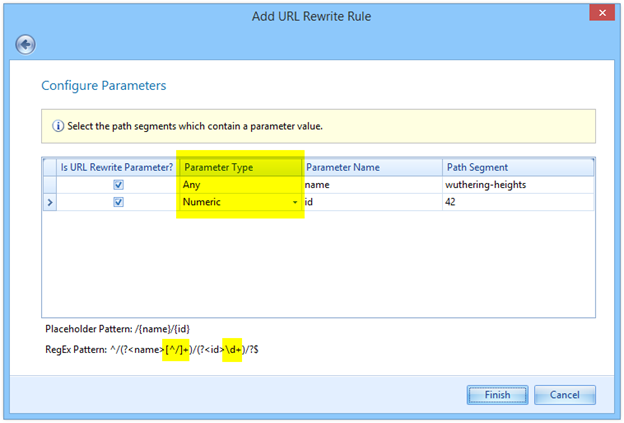This screenshot has width=624, height=423.
Task: Select the Any parameter type cell
Action: click(x=240, y=185)
